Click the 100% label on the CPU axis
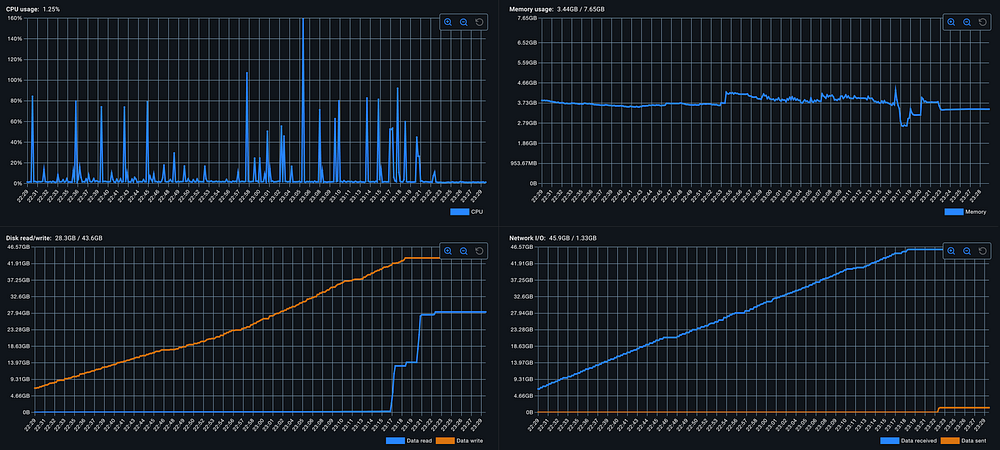The image size is (1000, 450). pyautogui.click(x=15, y=80)
